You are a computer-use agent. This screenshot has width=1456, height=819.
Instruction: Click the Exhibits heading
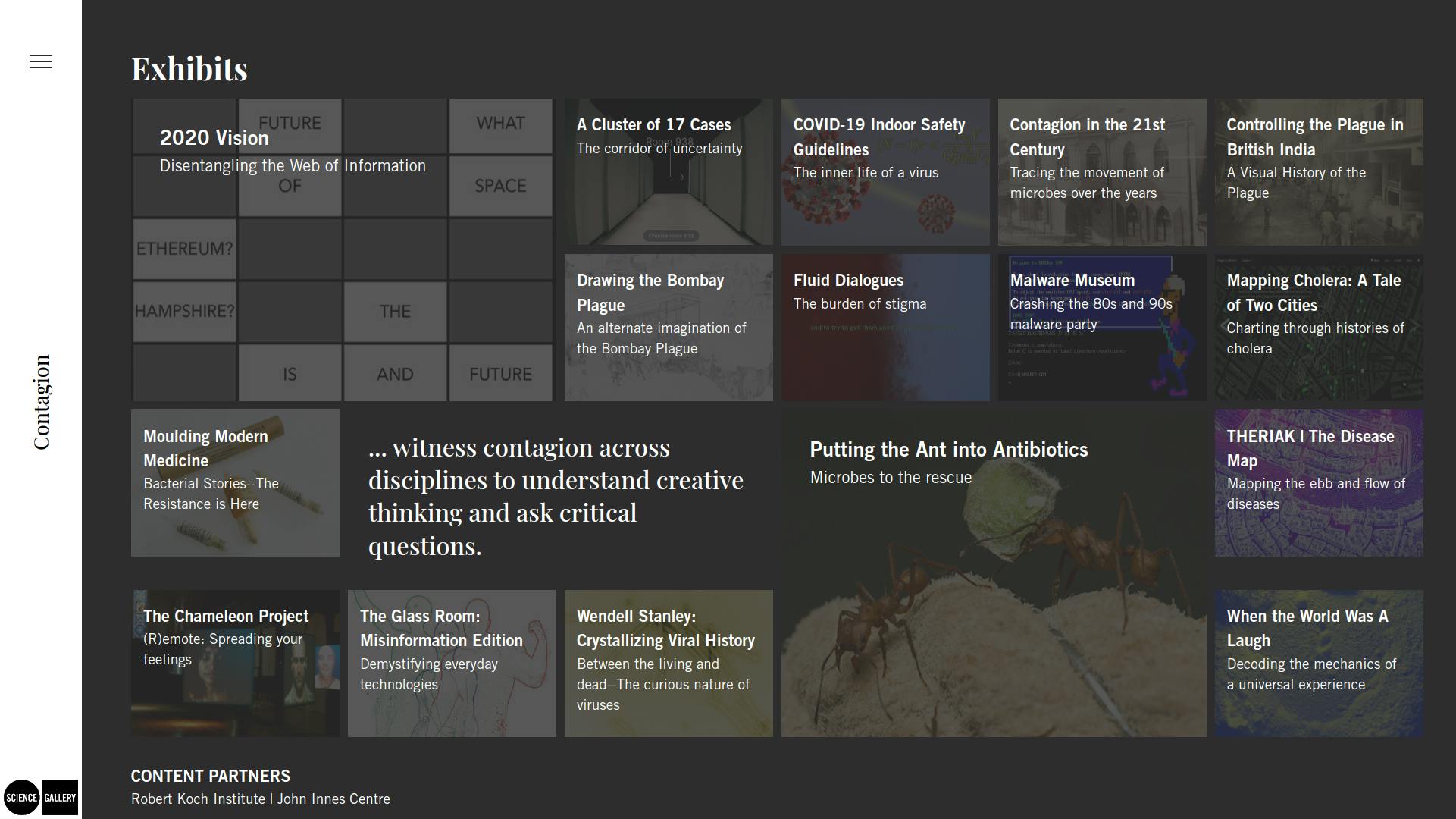[x=189, y=69]
